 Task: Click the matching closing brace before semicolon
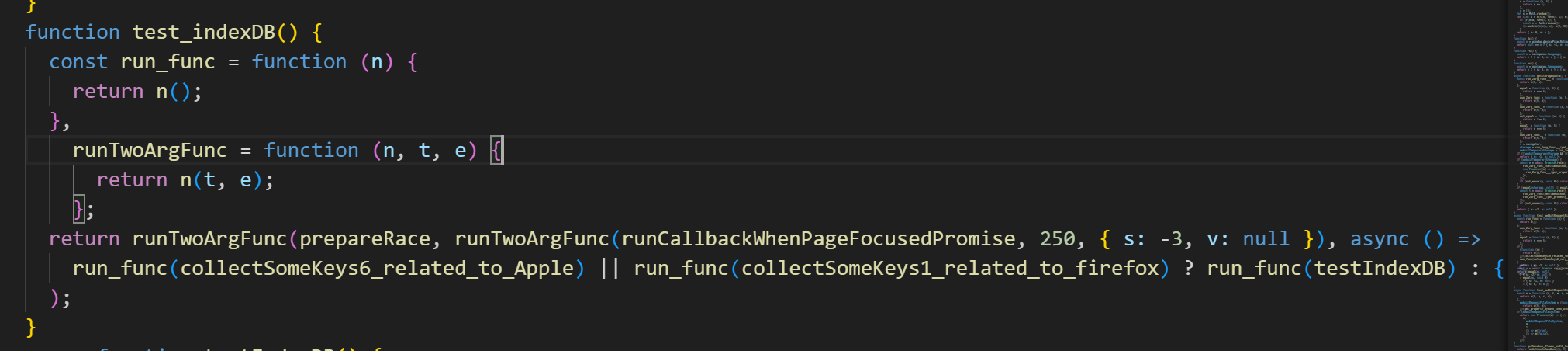coord(78,210)
